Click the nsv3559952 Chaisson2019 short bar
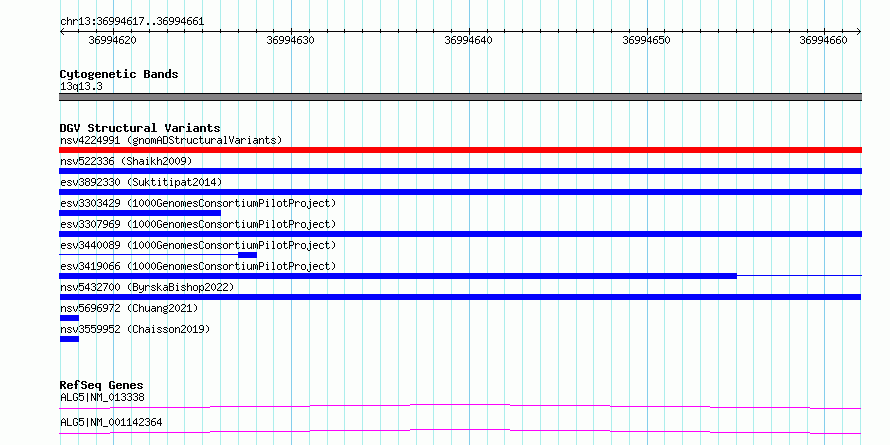The image size is (890, 445). pyautogui.click(x=69, y=339)
